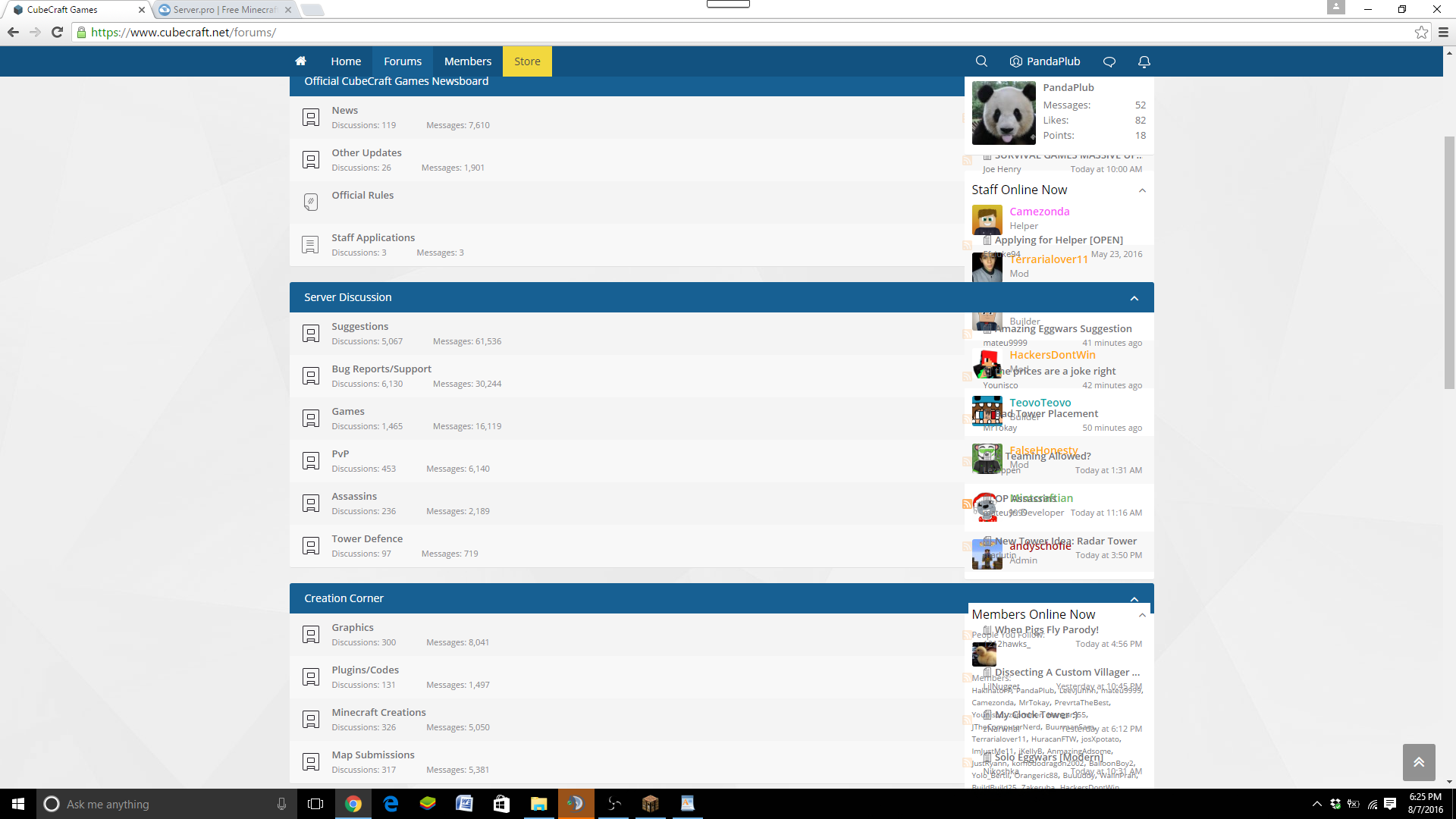The width and height of the screenshot is (1456, 819).
Task: Show hidden system tray icons
Action: [1317, 804]
